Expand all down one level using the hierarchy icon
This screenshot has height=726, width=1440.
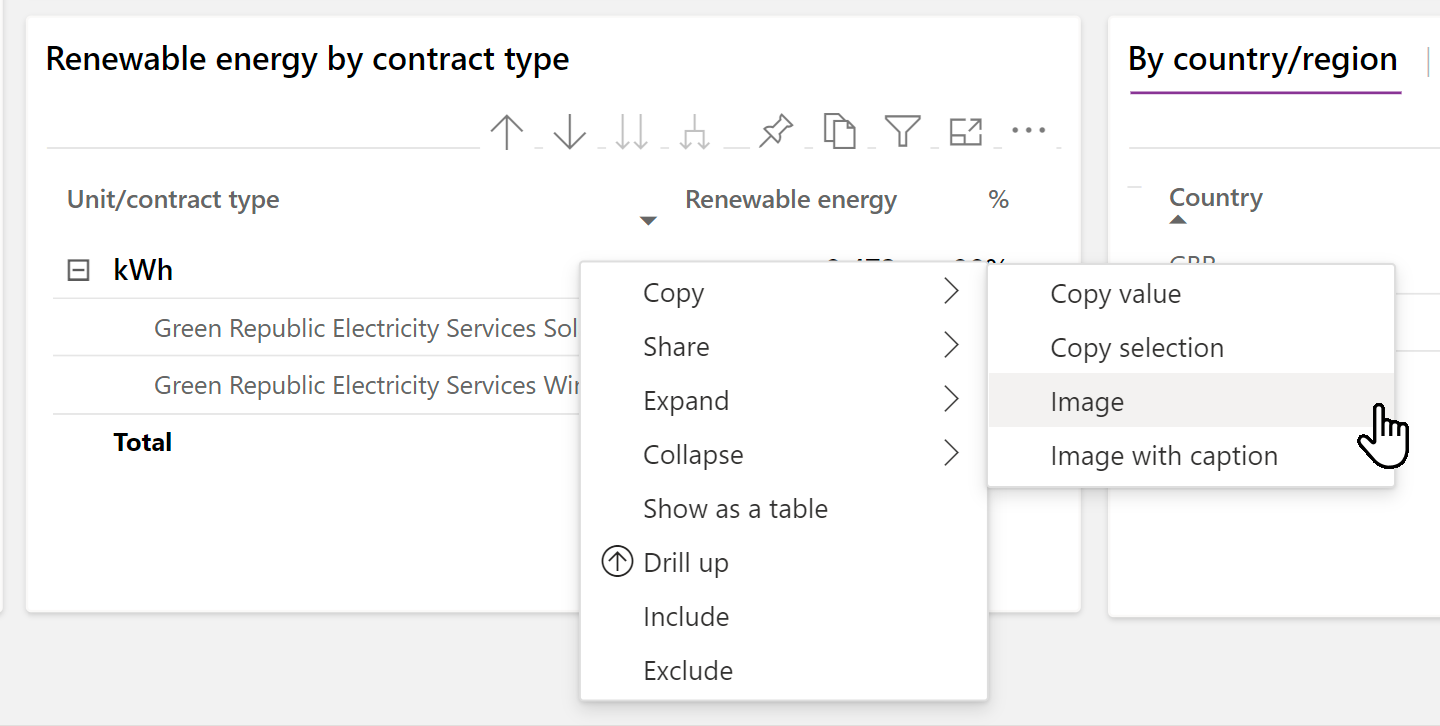[x=694, y=131]
